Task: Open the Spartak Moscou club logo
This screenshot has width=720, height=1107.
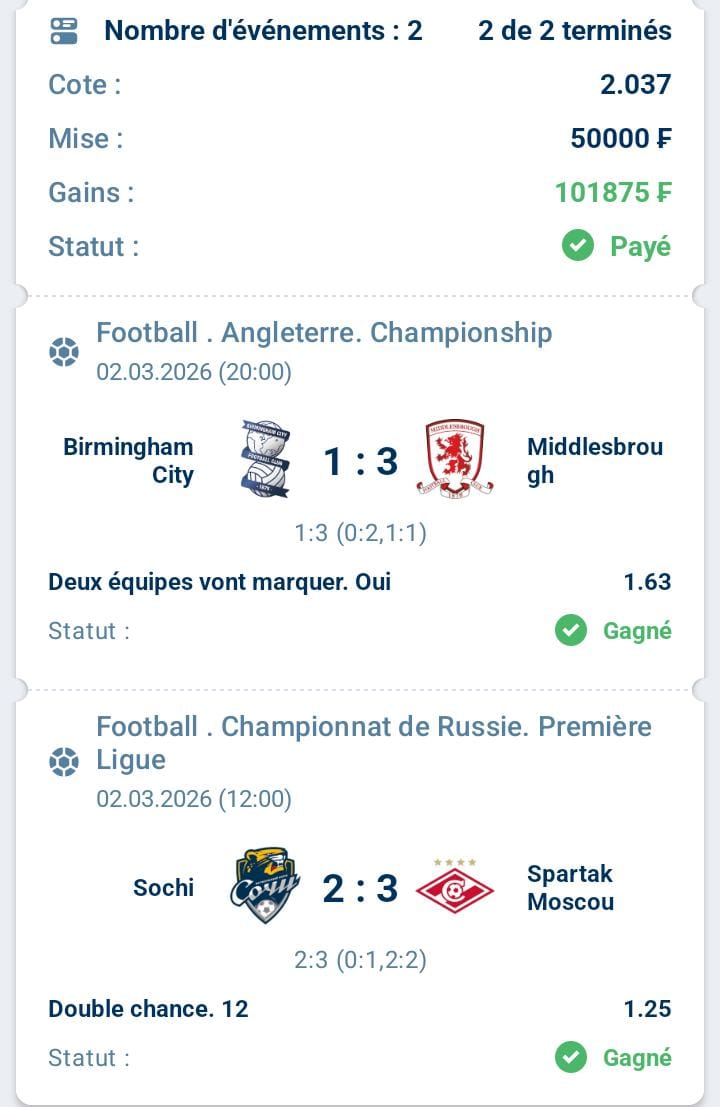Action: click(x=455, y=886)
